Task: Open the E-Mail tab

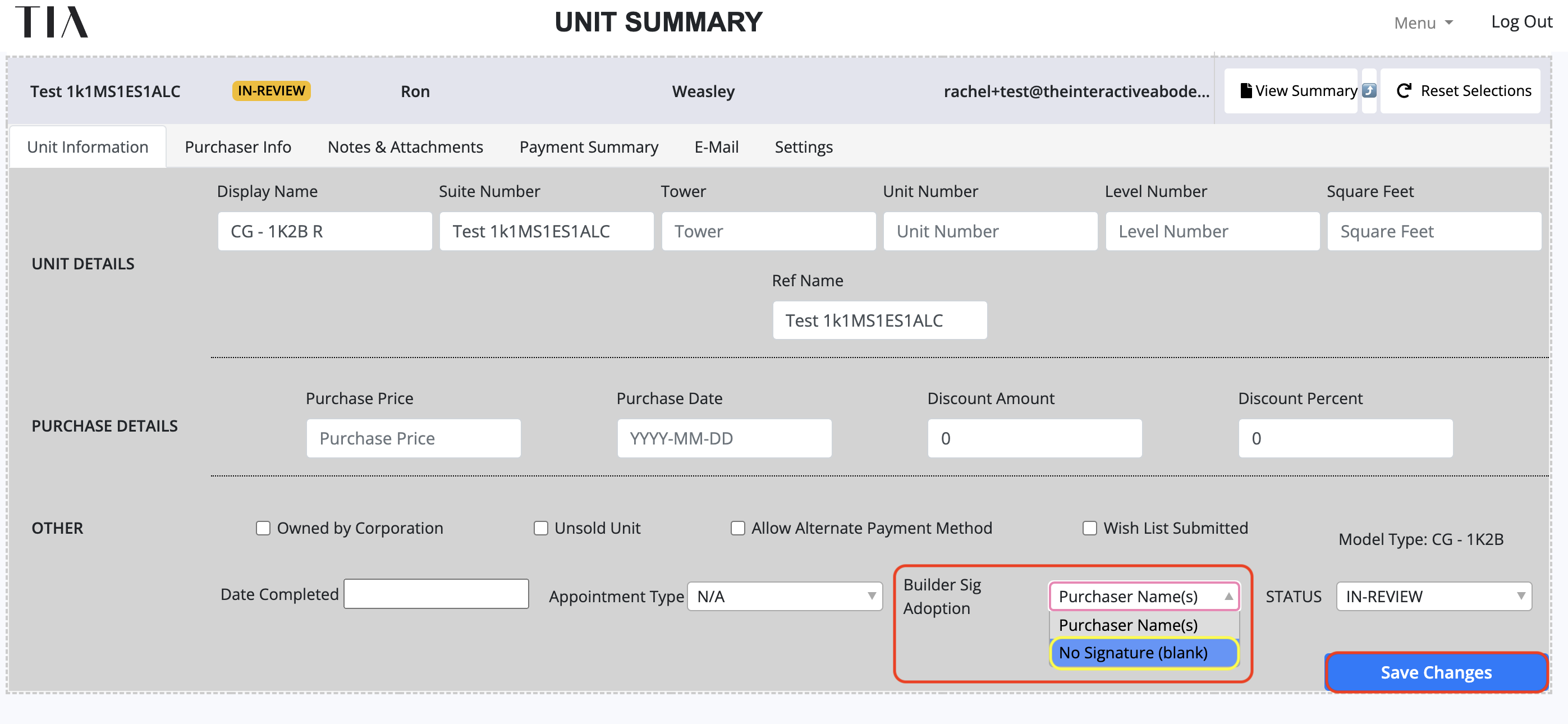Action: pyautogui.click(x=717, y=146)
